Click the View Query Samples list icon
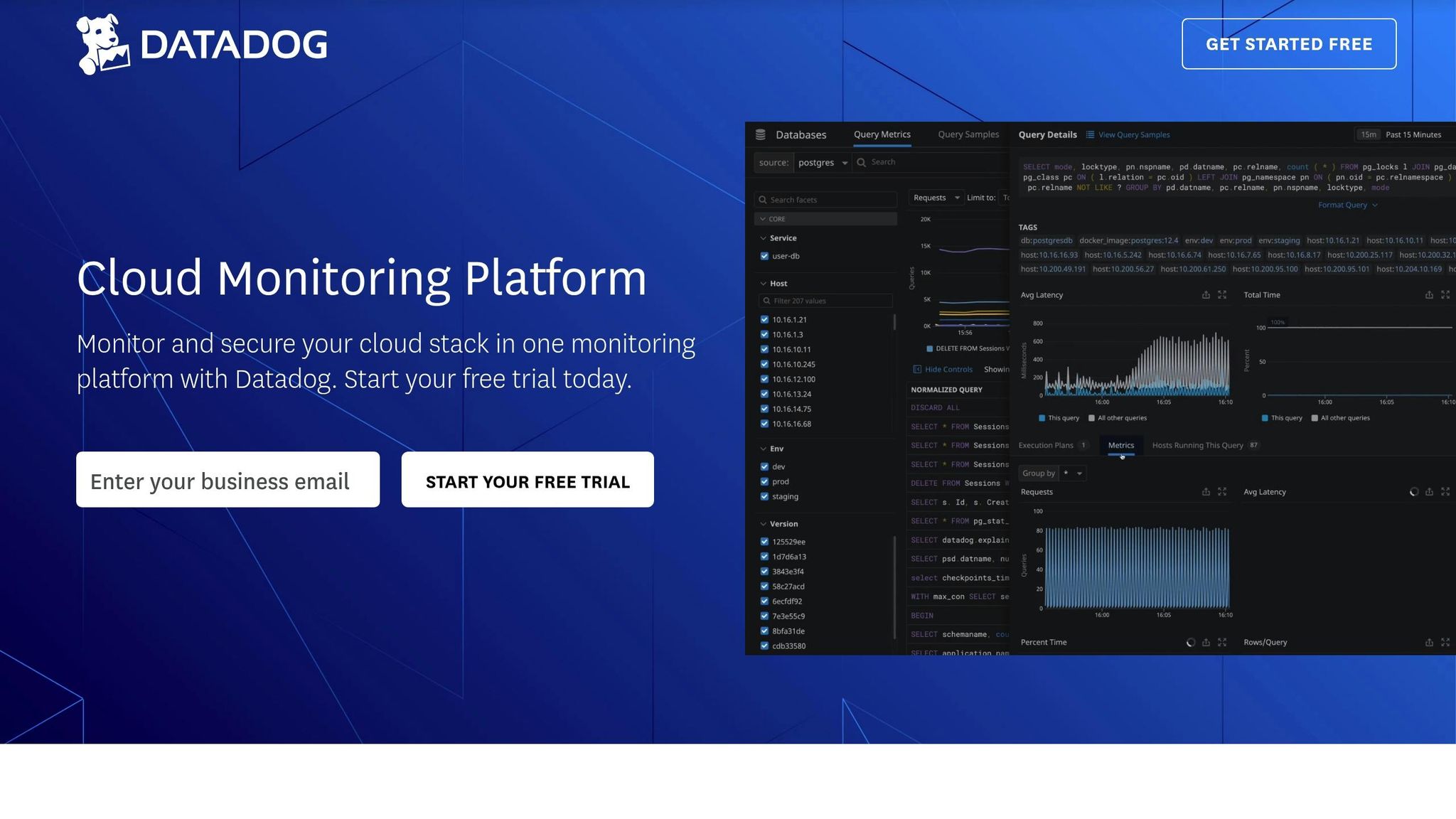 pos(1090,134)
